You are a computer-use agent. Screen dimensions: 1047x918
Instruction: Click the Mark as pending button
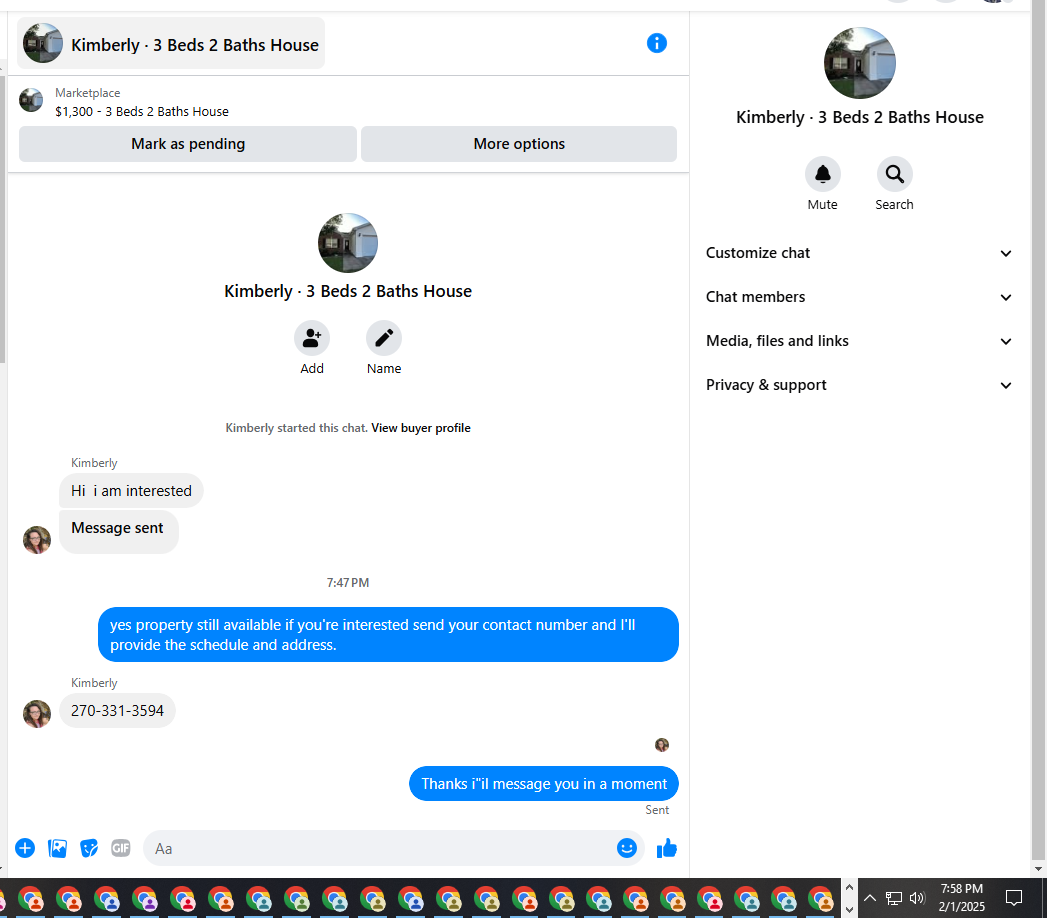pyautogui.click(x=188, y=144)
